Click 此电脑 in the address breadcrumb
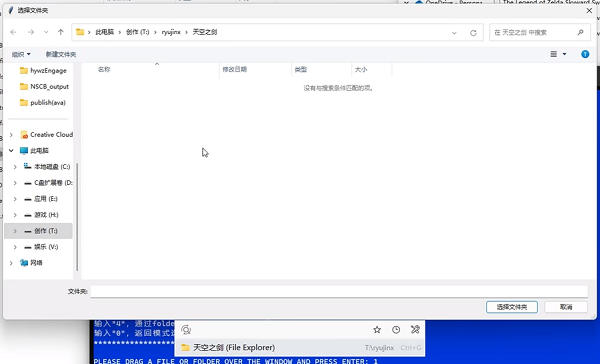The image size is (600, 364). pos(104,32)
